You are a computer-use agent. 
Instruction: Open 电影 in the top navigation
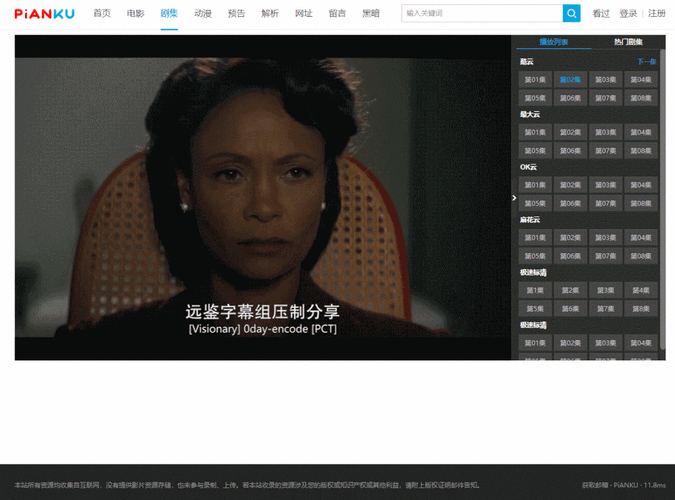136,13
